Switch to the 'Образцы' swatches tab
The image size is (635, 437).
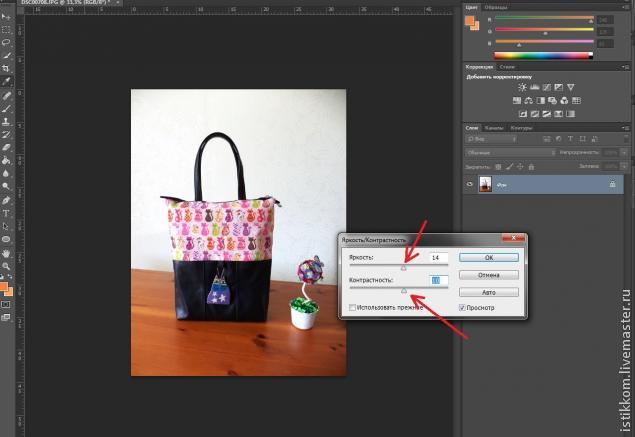(x=496, y=7)
